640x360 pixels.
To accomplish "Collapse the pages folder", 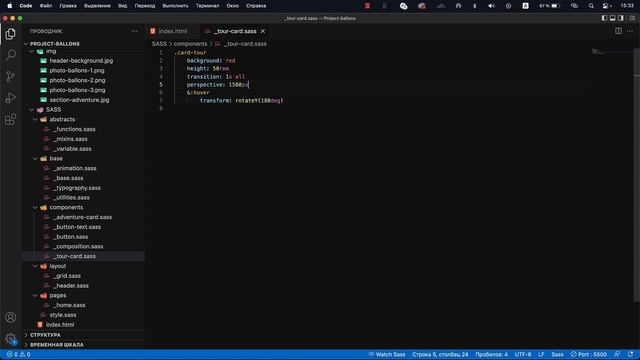I will [x=58, y=296].
